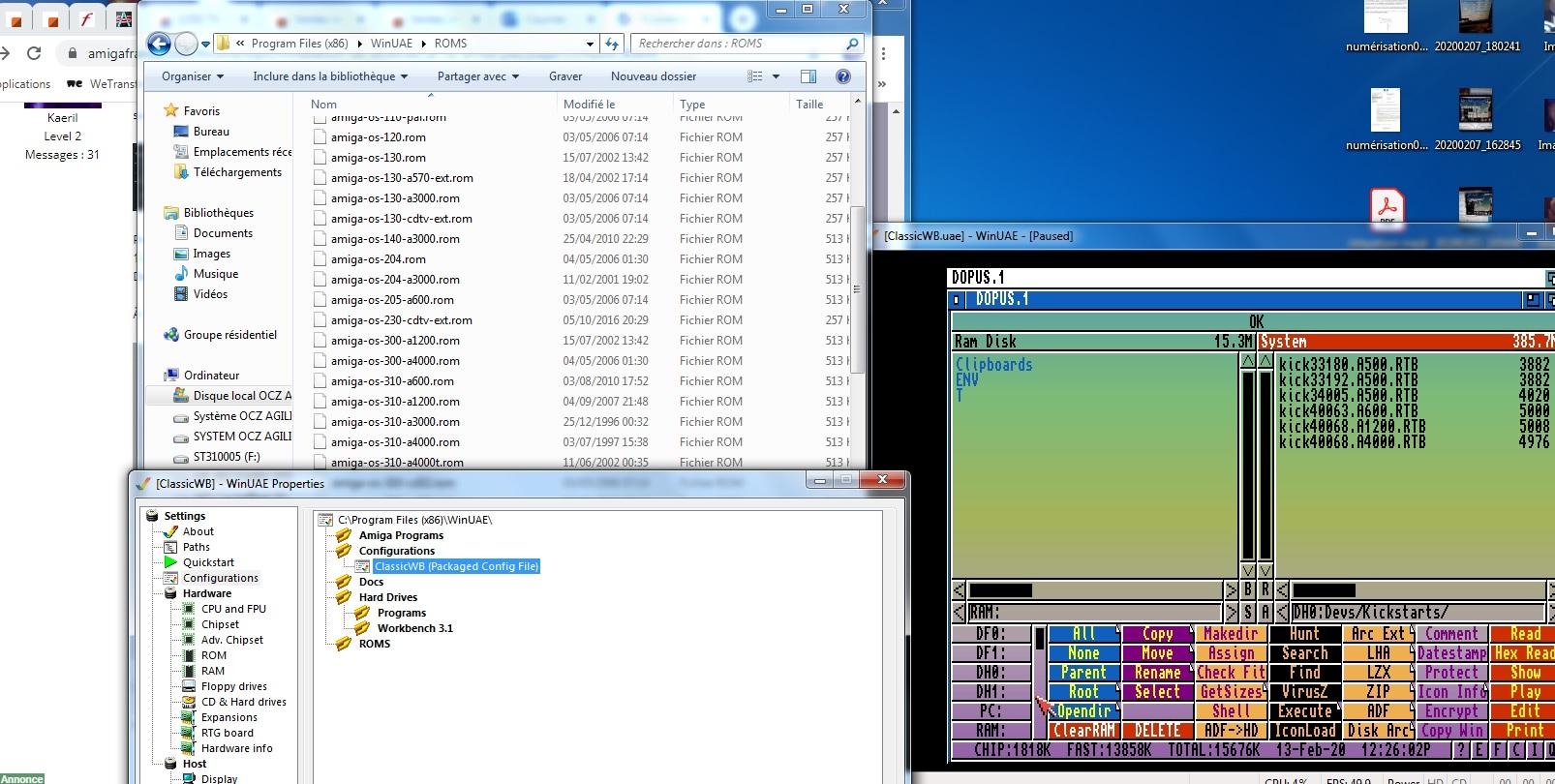
Task: Select the Amiga Programs folder in config tree
Action: (401, 535)
